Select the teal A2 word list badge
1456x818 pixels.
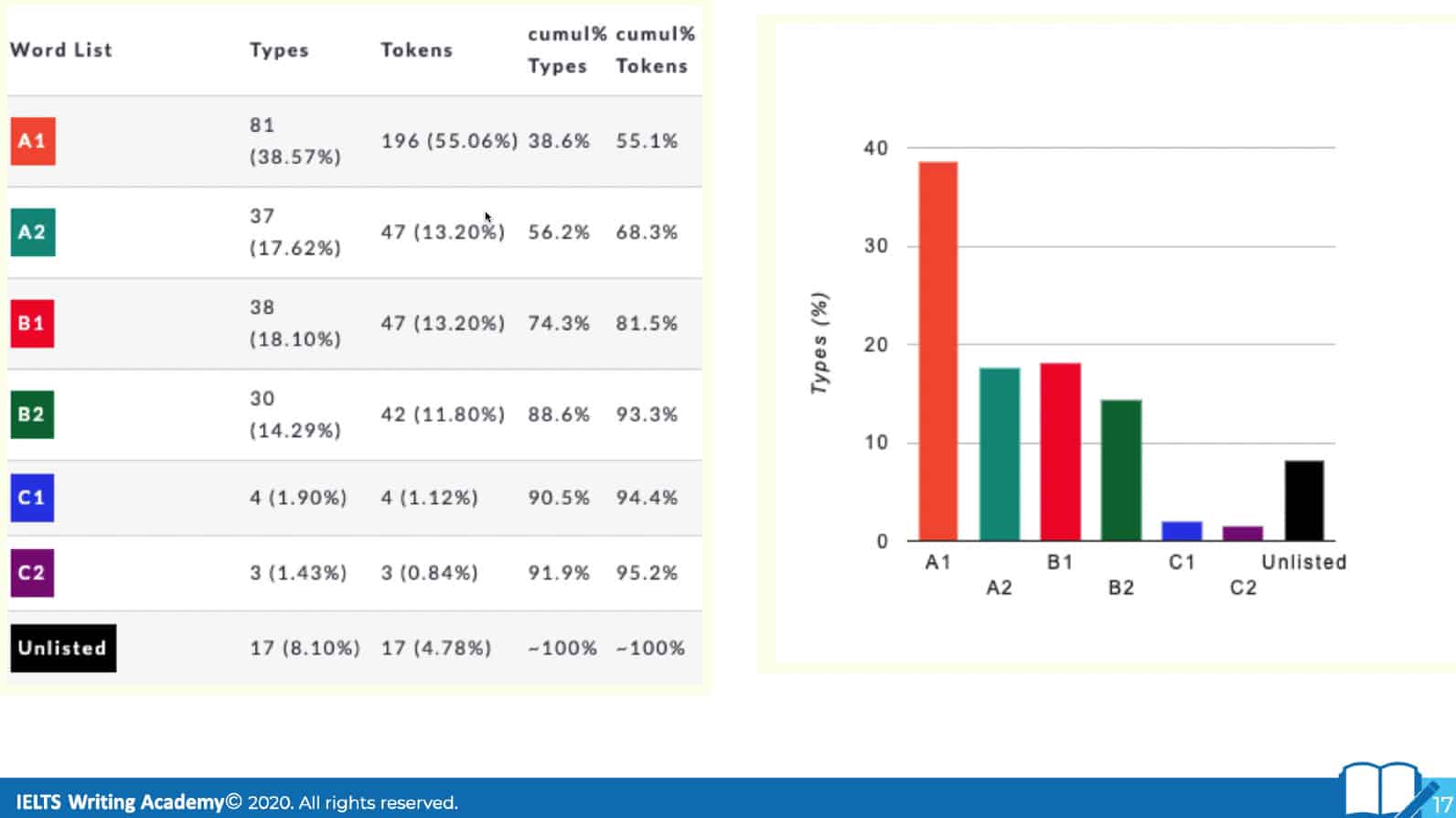(x=33, y=232)
